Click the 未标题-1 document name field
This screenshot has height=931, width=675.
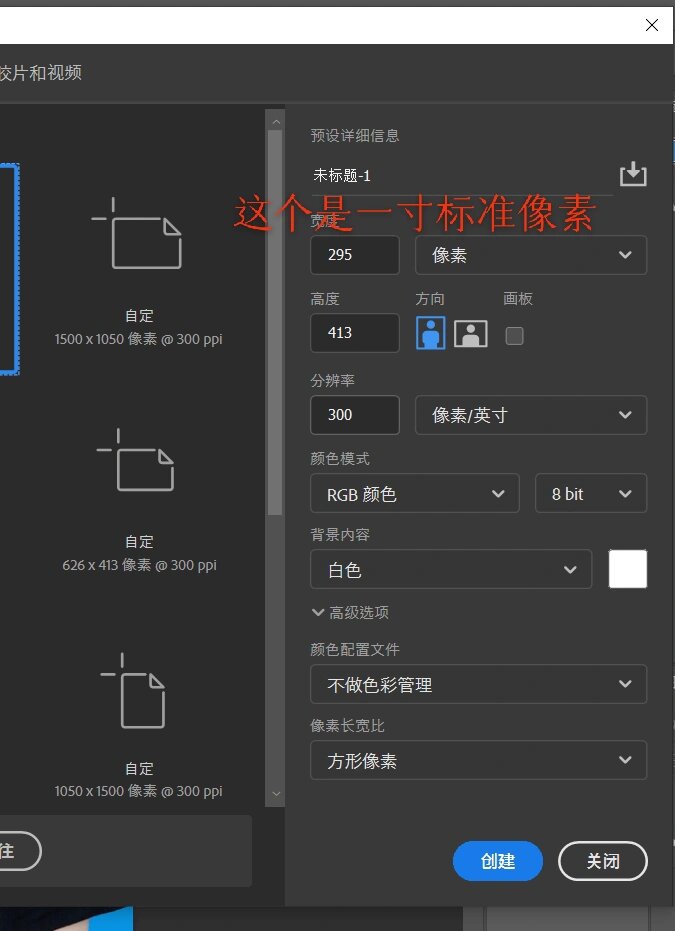coord(461,176)
